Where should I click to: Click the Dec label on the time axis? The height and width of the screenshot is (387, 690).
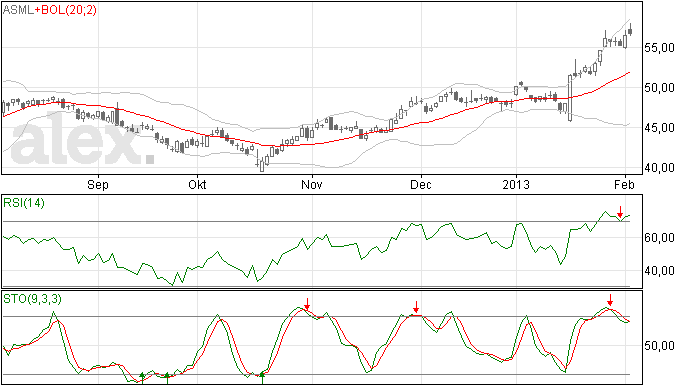[421, 184]
